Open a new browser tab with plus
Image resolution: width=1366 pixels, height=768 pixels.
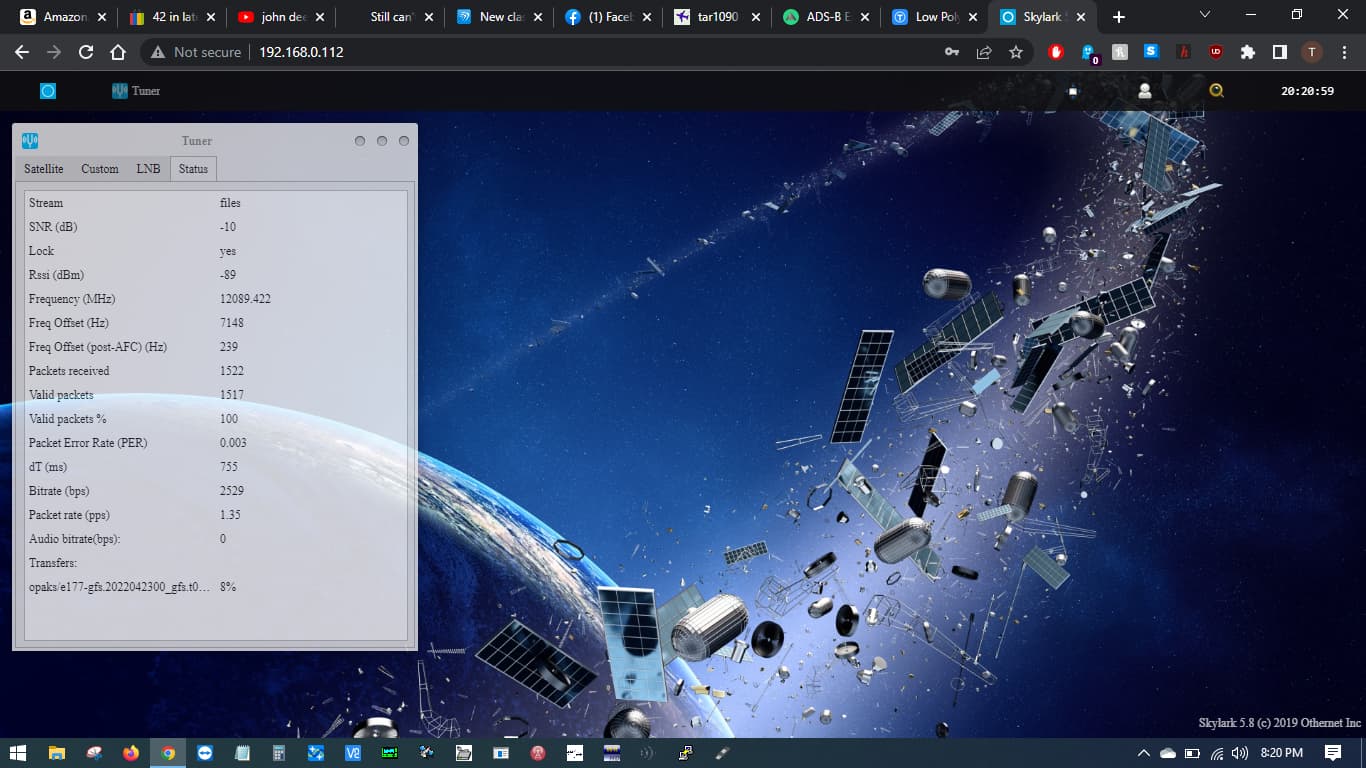point(1119,17)
